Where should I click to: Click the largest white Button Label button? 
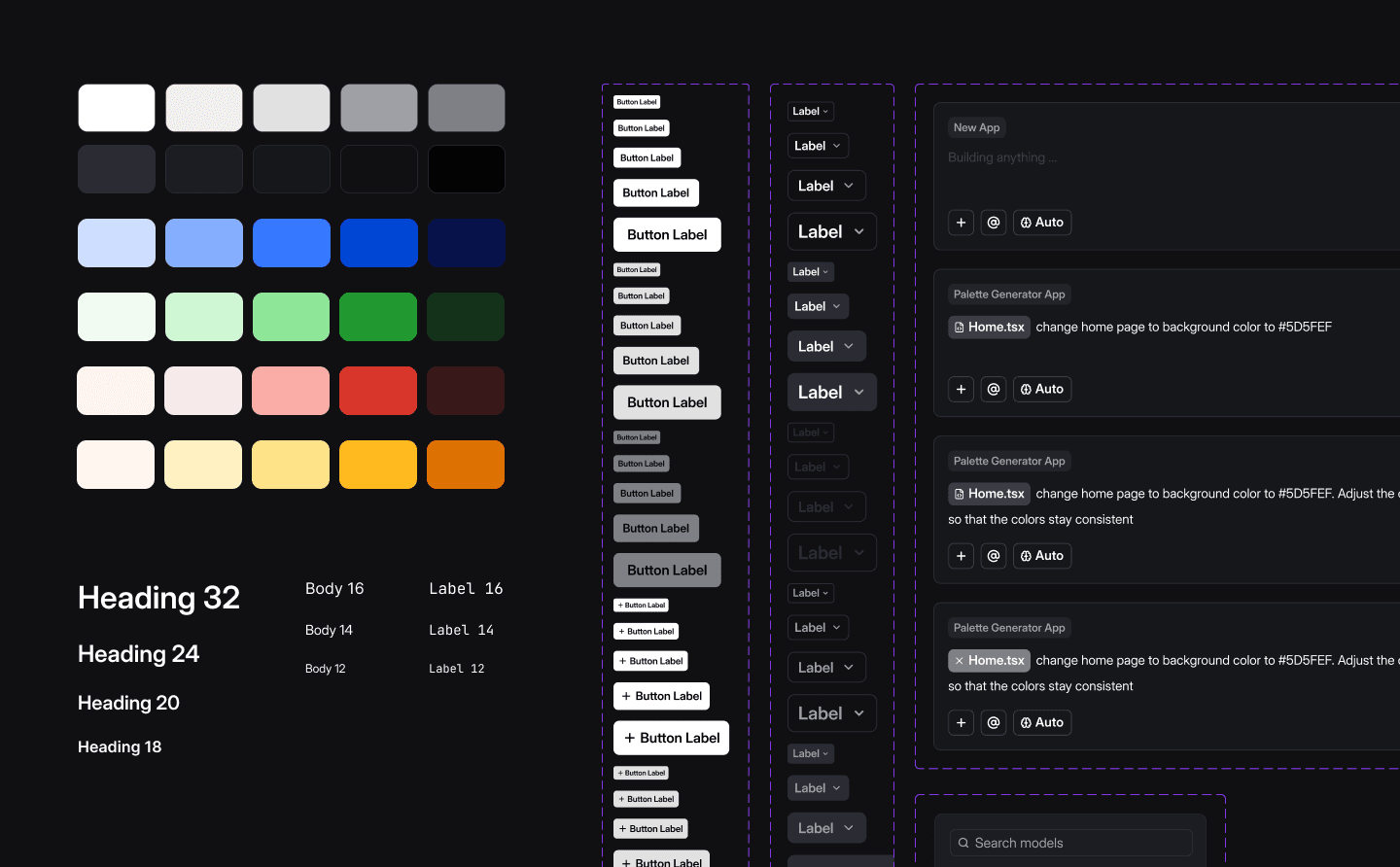click(667, 234)
